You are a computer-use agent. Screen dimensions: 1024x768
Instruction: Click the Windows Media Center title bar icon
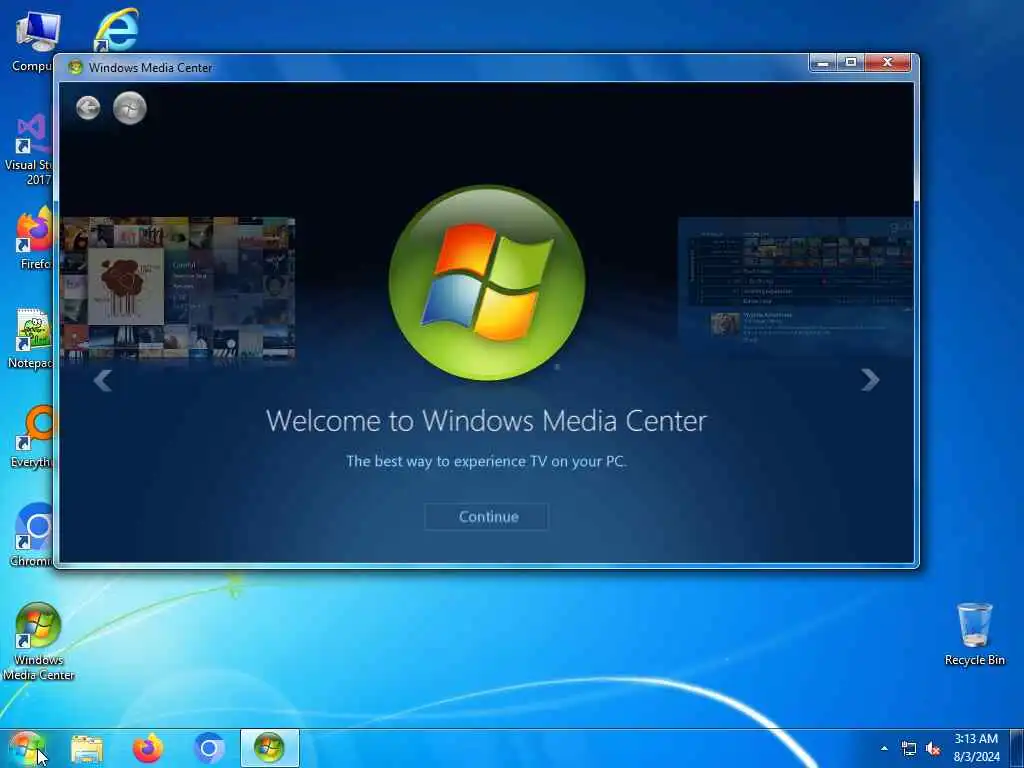[76, 67]
